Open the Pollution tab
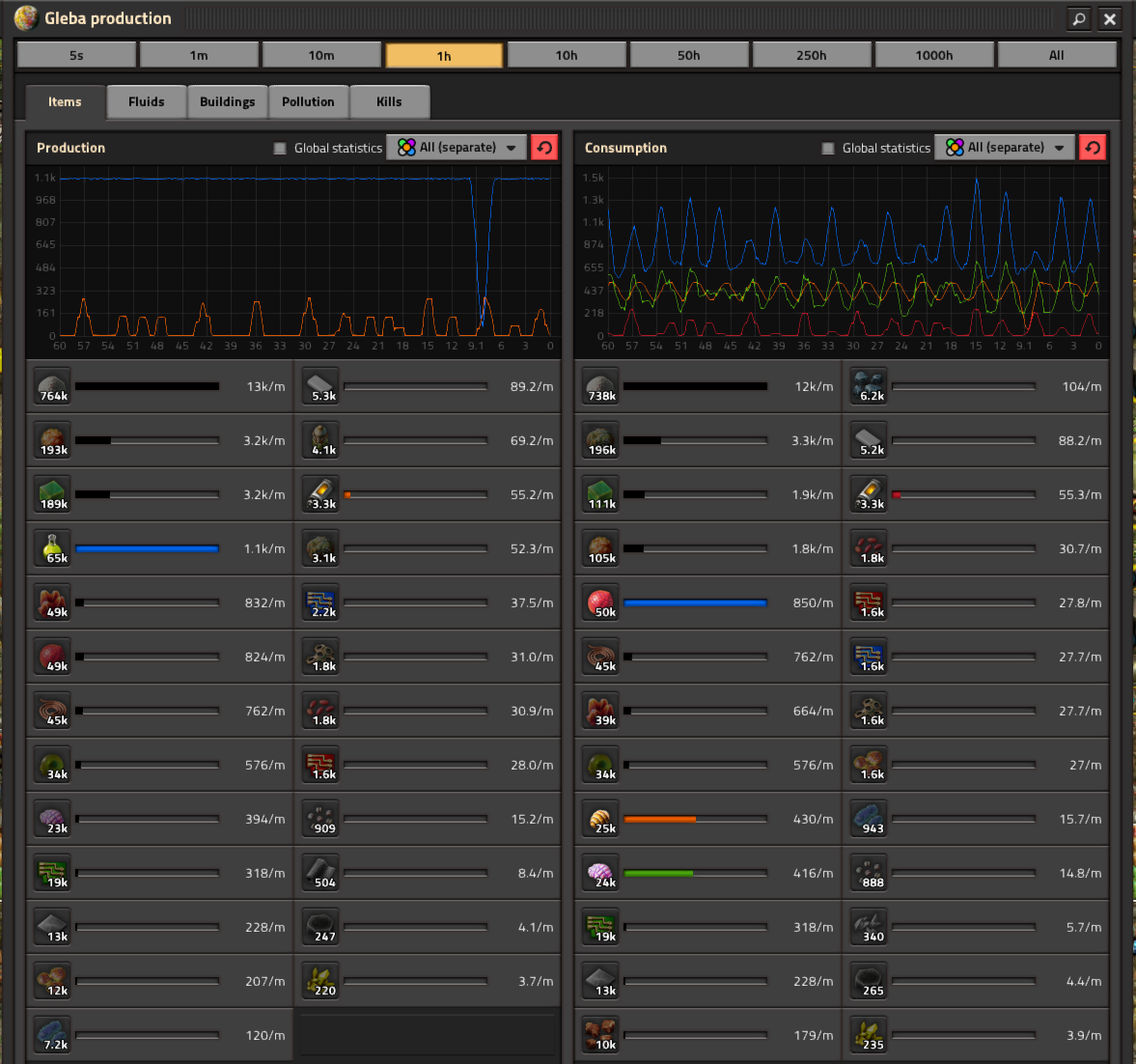 click(308, 101)
